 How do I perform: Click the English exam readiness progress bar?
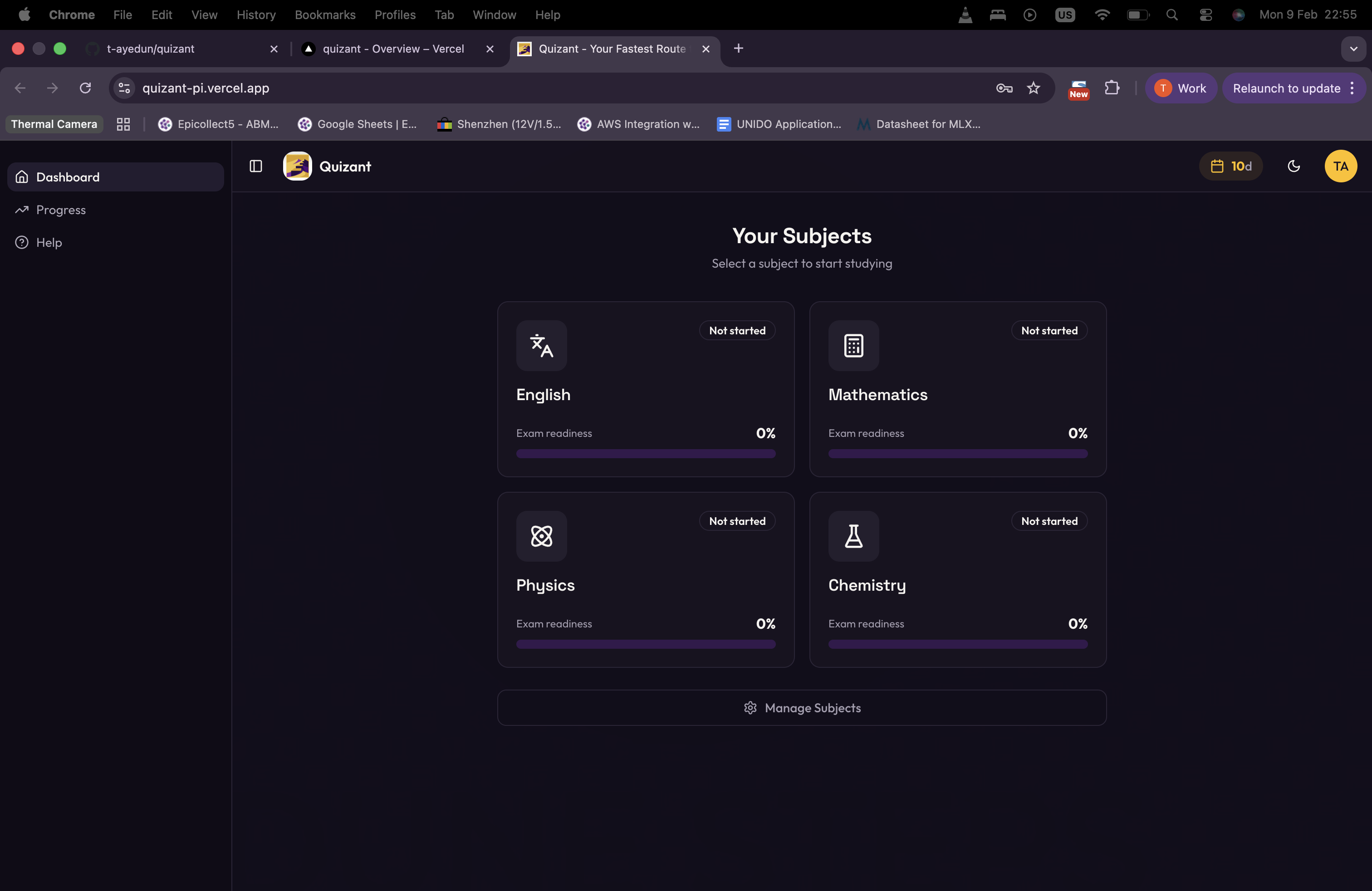[x=645, y=454]
